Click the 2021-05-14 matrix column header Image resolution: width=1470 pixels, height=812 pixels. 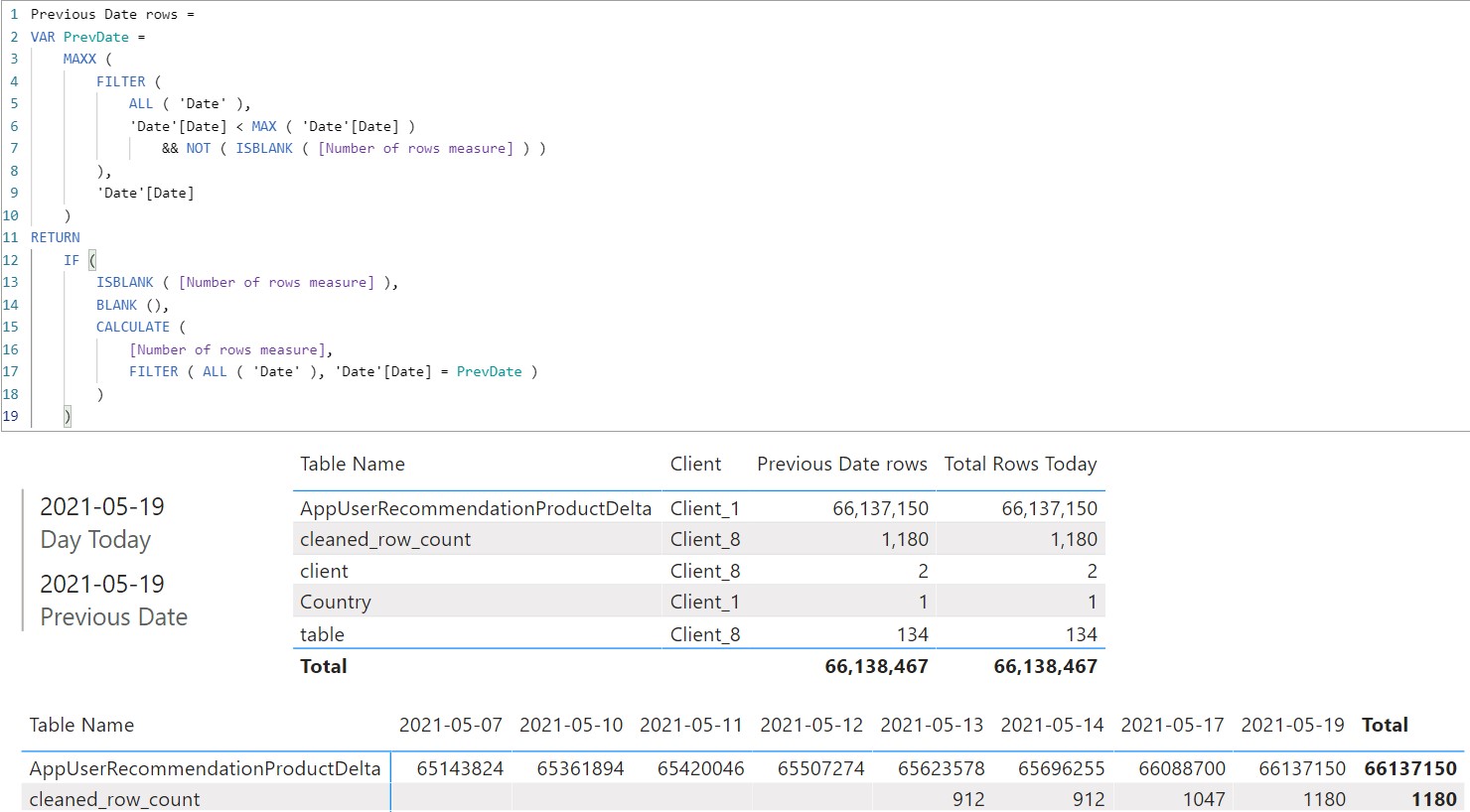1052,725
